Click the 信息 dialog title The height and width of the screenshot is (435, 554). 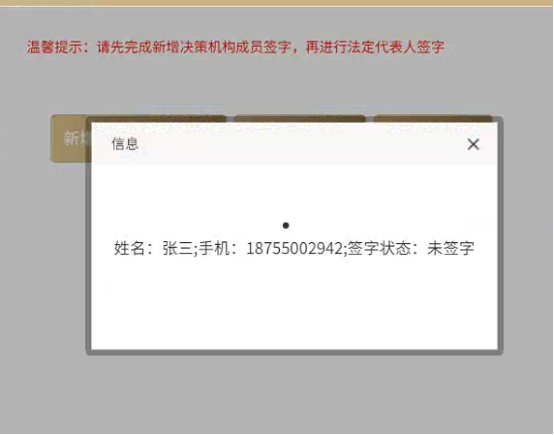(125, 143)
